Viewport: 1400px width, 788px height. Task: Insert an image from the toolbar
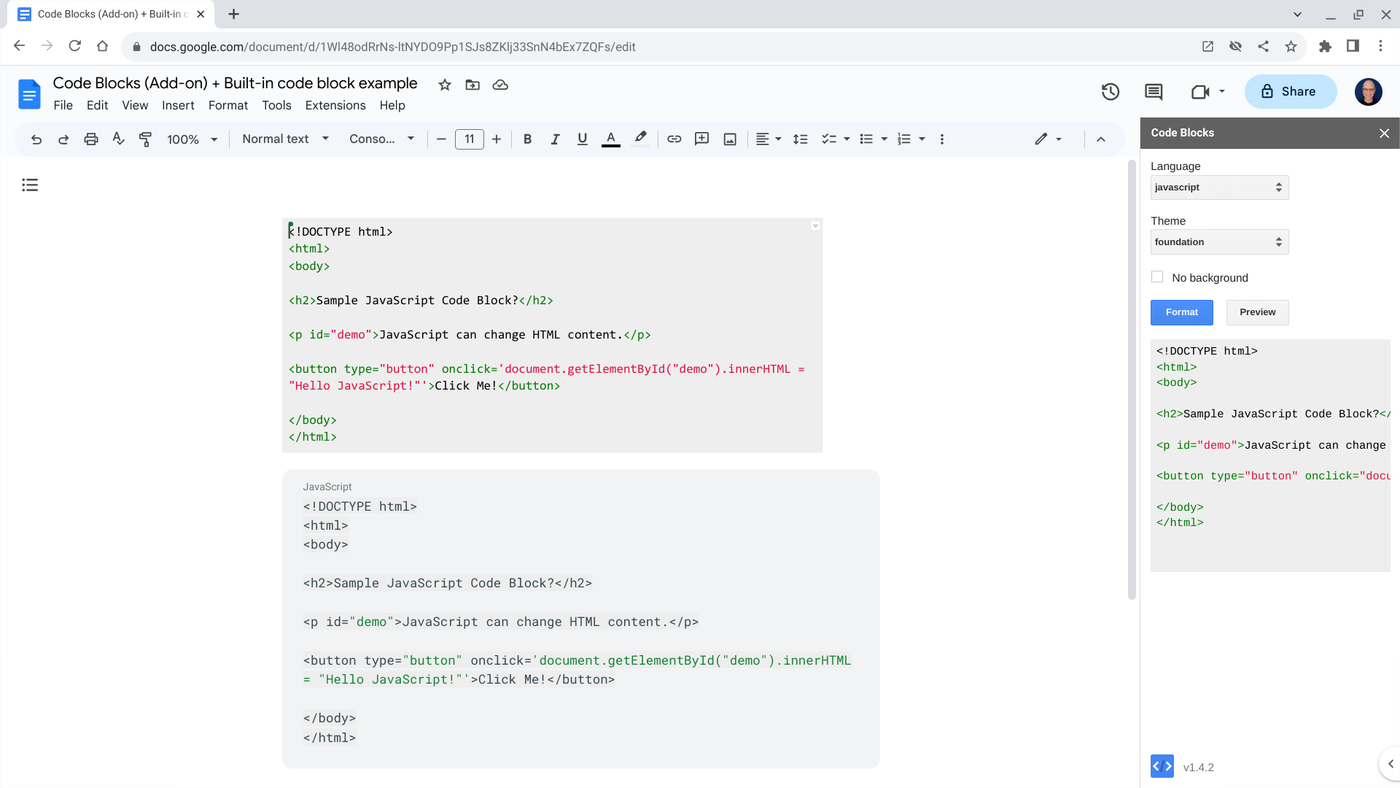click(x=729, y=139)
